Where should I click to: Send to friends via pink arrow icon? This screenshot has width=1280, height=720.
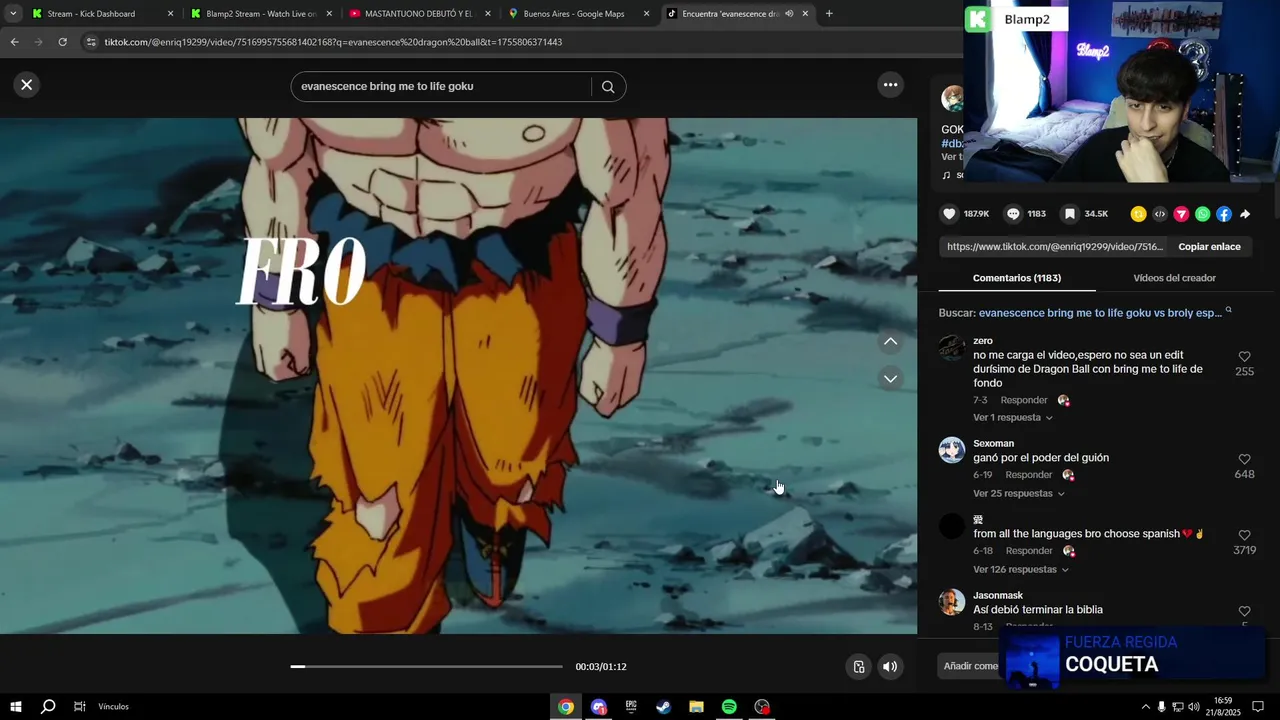point(1181,214)
